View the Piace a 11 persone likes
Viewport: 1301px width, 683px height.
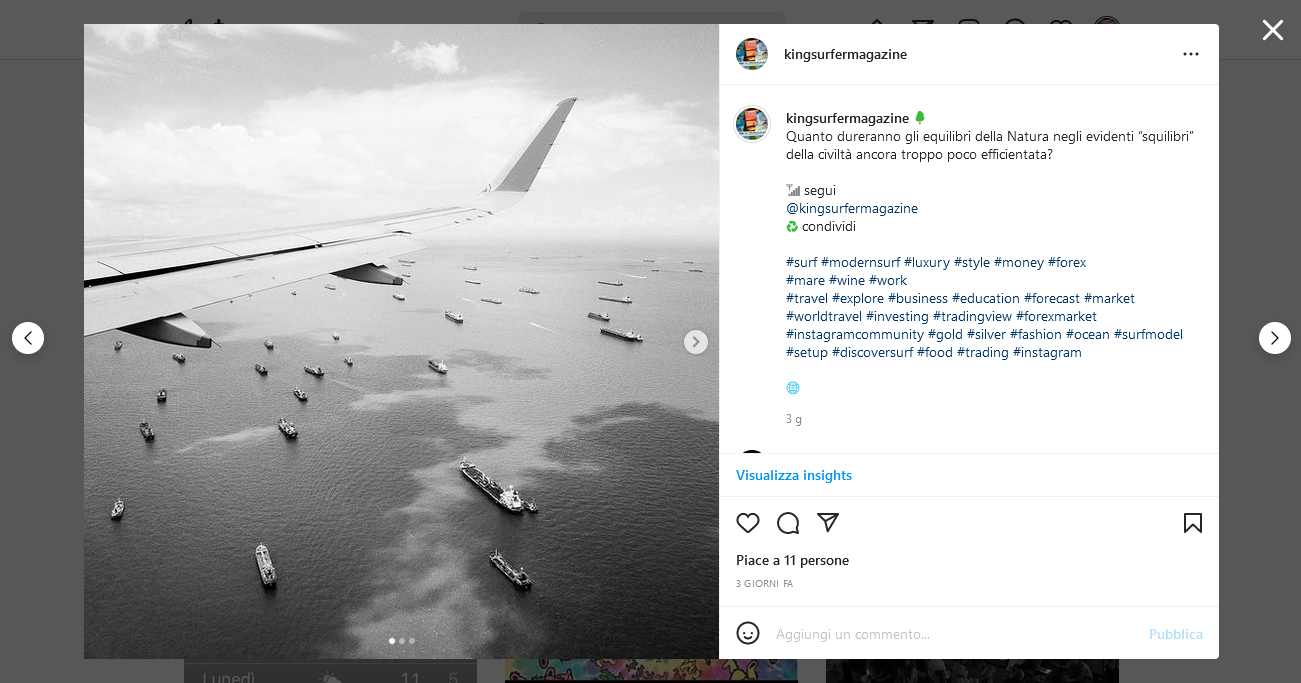pos(792,560)
